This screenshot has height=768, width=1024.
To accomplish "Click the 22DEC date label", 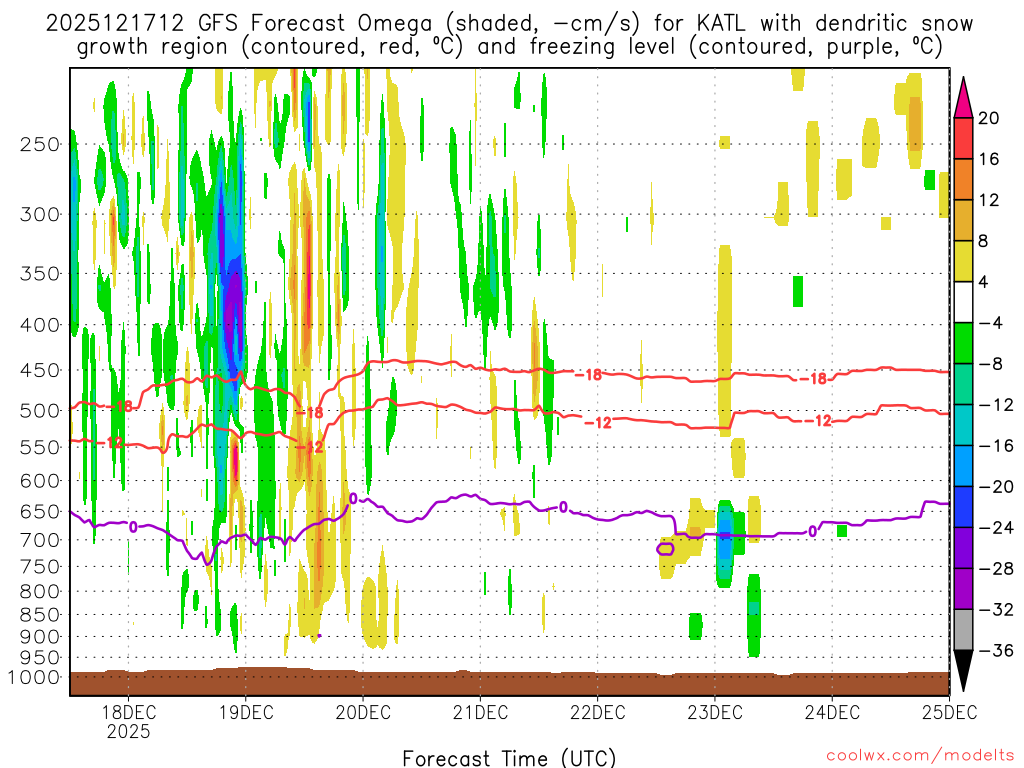I will (x=598, y=712).
